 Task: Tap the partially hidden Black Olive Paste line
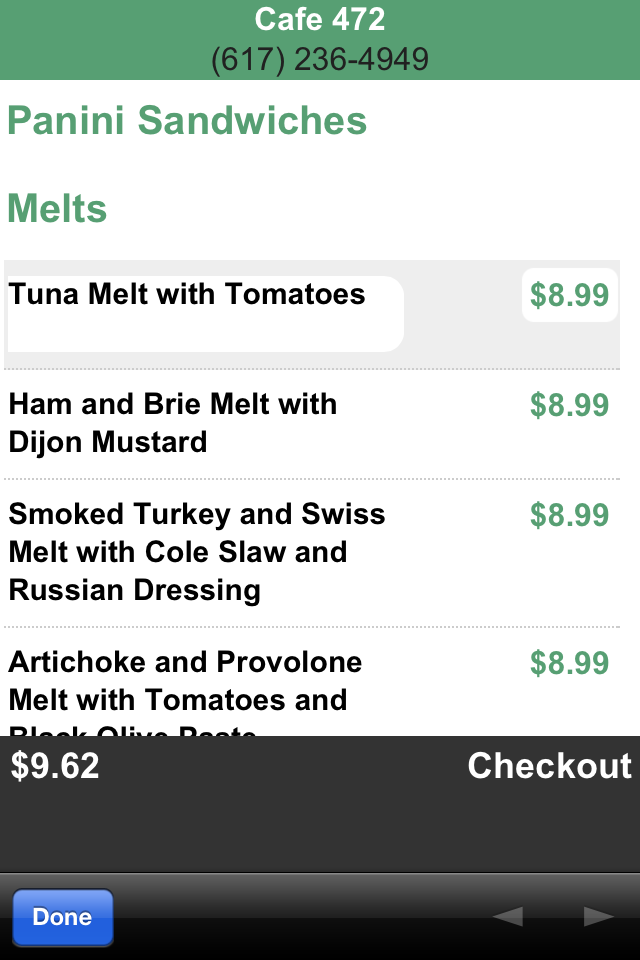point(132,730)
